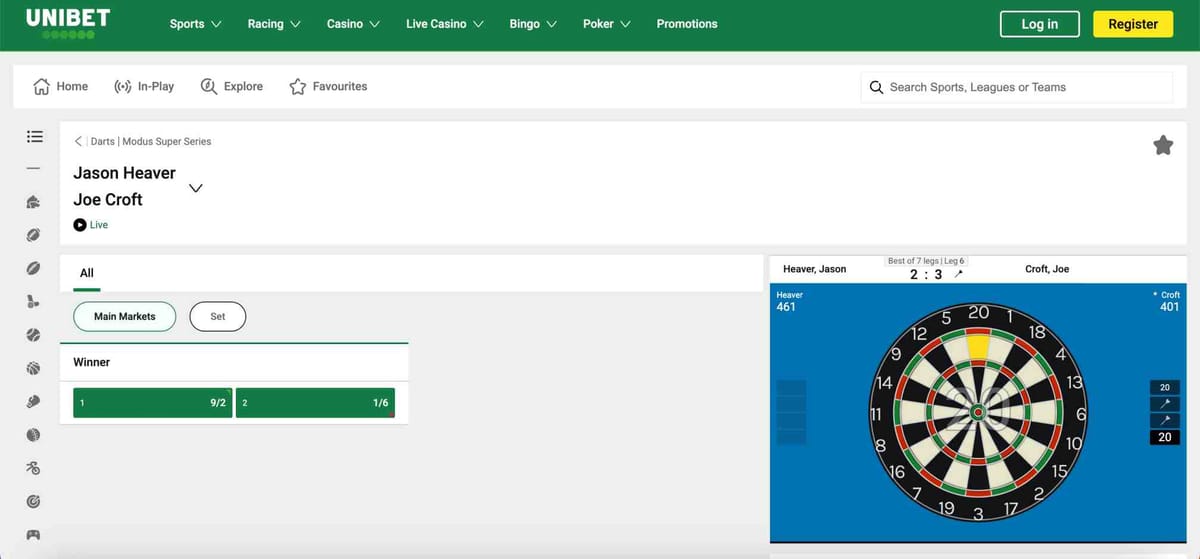Open the Explore link
Screen dimensions: 1200x559
pyautogui.click(x=243, y=87)
